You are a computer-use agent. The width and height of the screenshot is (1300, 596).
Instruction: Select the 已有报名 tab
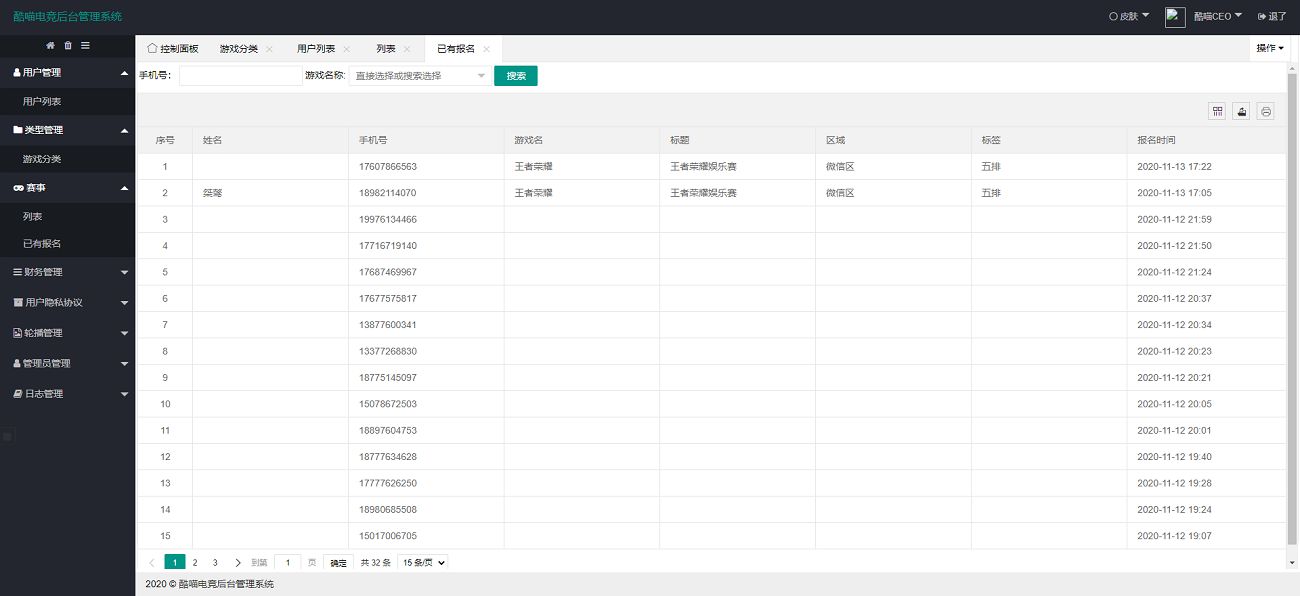[x=456, y=49]
